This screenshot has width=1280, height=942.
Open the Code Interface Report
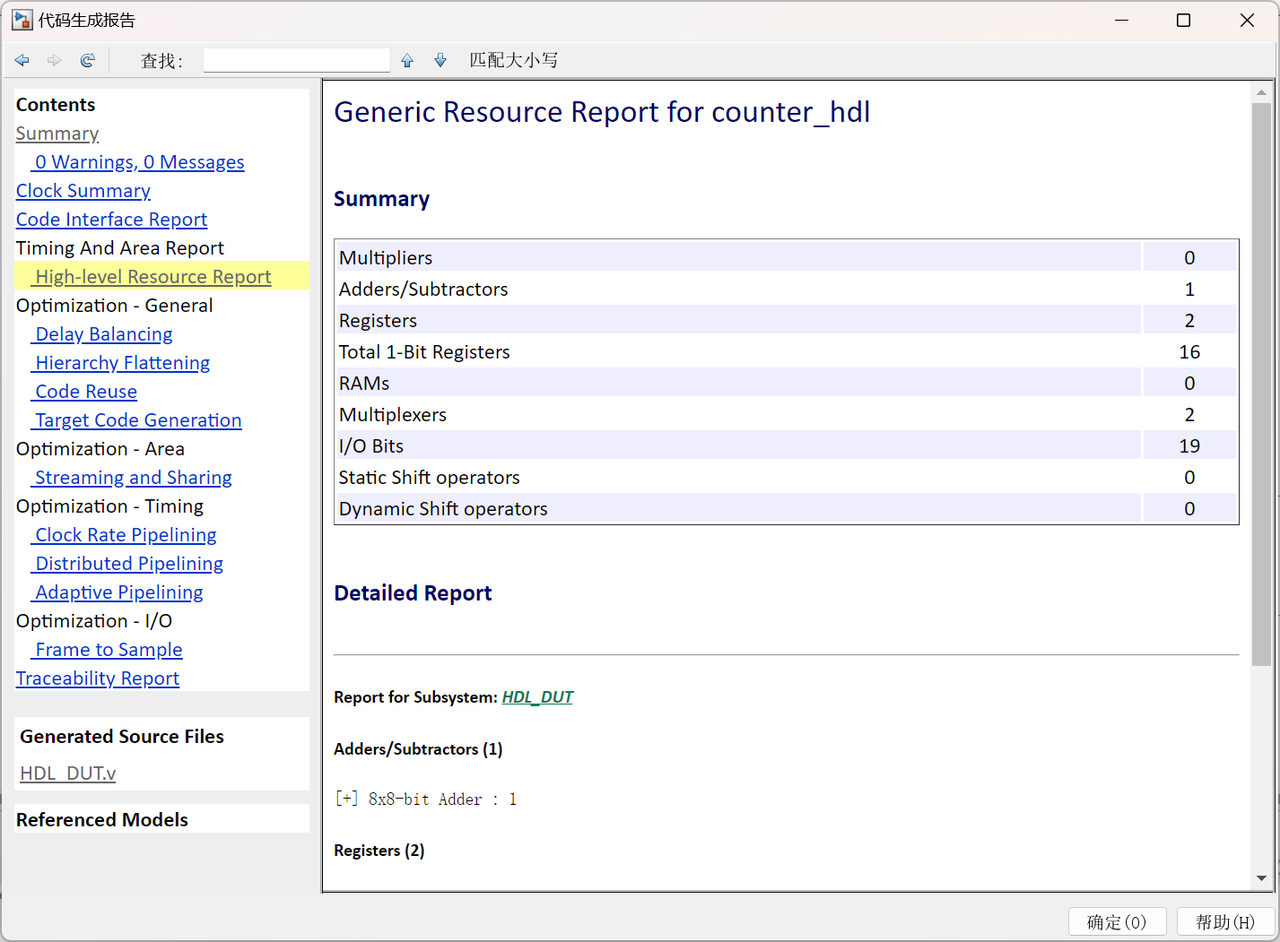coord(111,220)
